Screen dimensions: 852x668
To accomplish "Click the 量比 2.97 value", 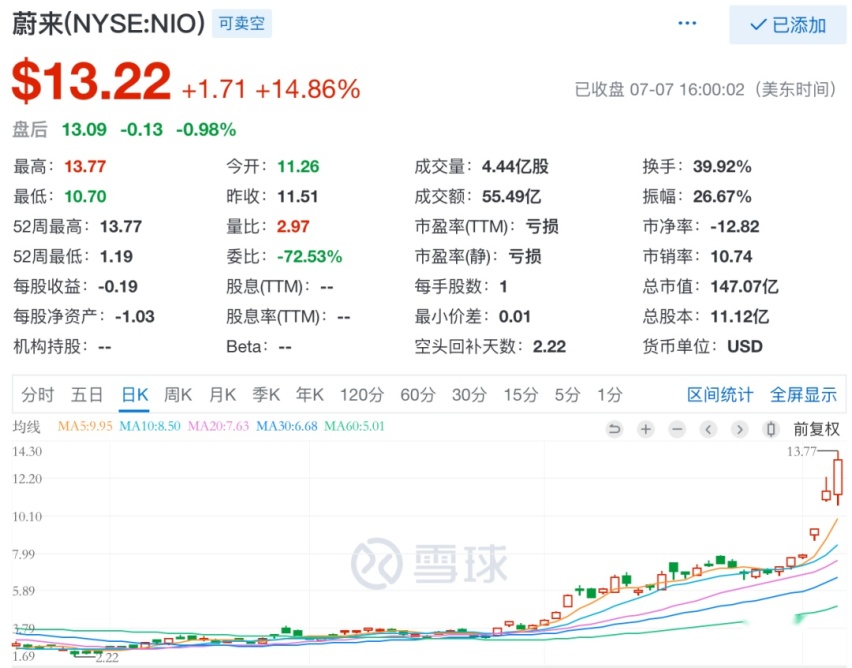I will click(293, 226).
